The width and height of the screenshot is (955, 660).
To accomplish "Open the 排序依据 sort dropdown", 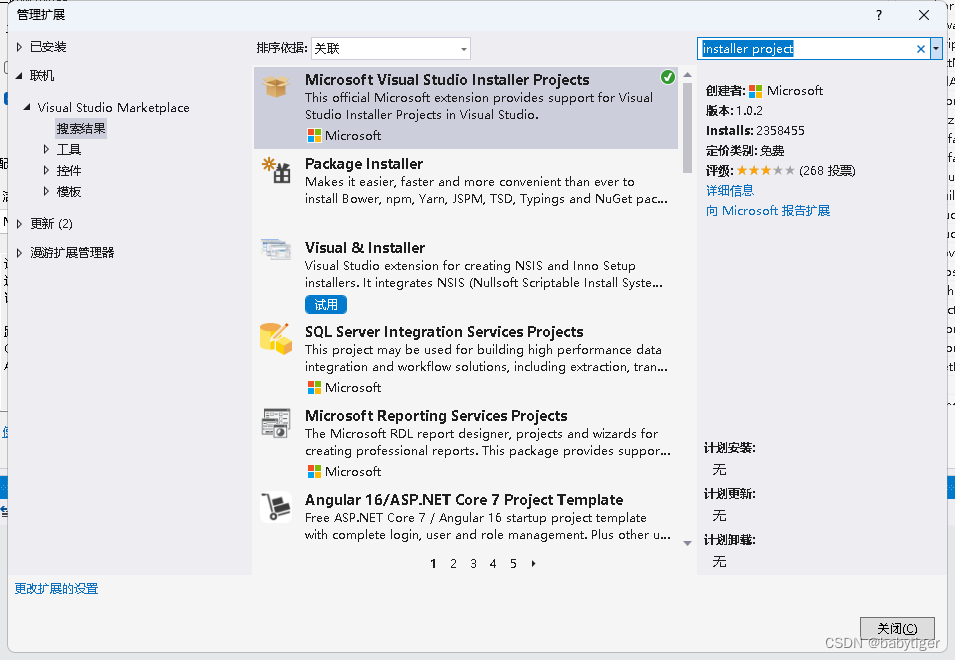I will [x=390, y=49].
